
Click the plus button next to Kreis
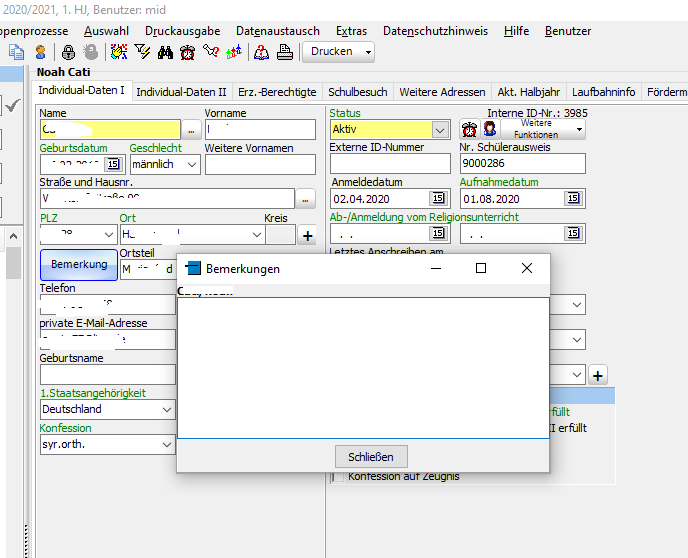308,236
